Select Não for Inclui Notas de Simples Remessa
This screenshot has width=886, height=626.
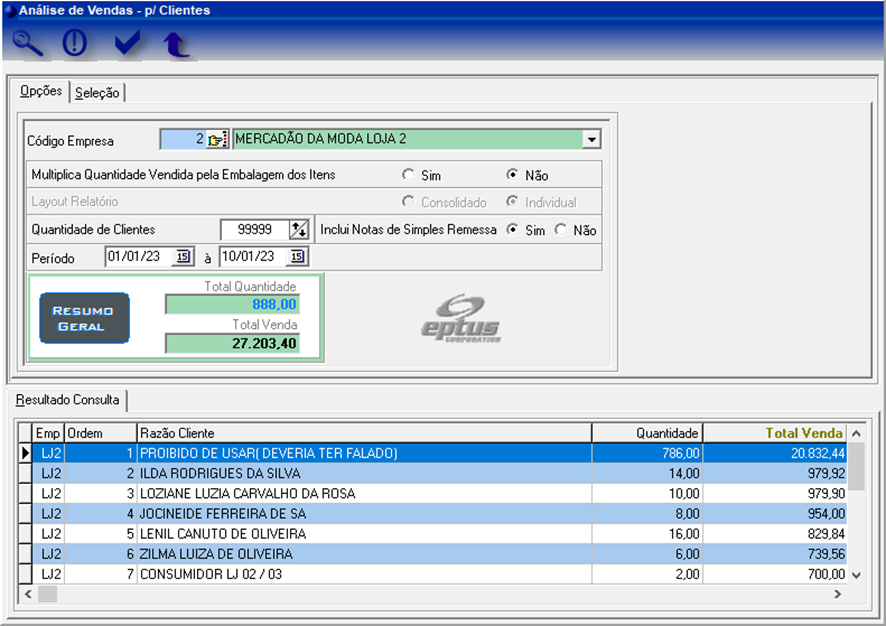click(560, 230)
